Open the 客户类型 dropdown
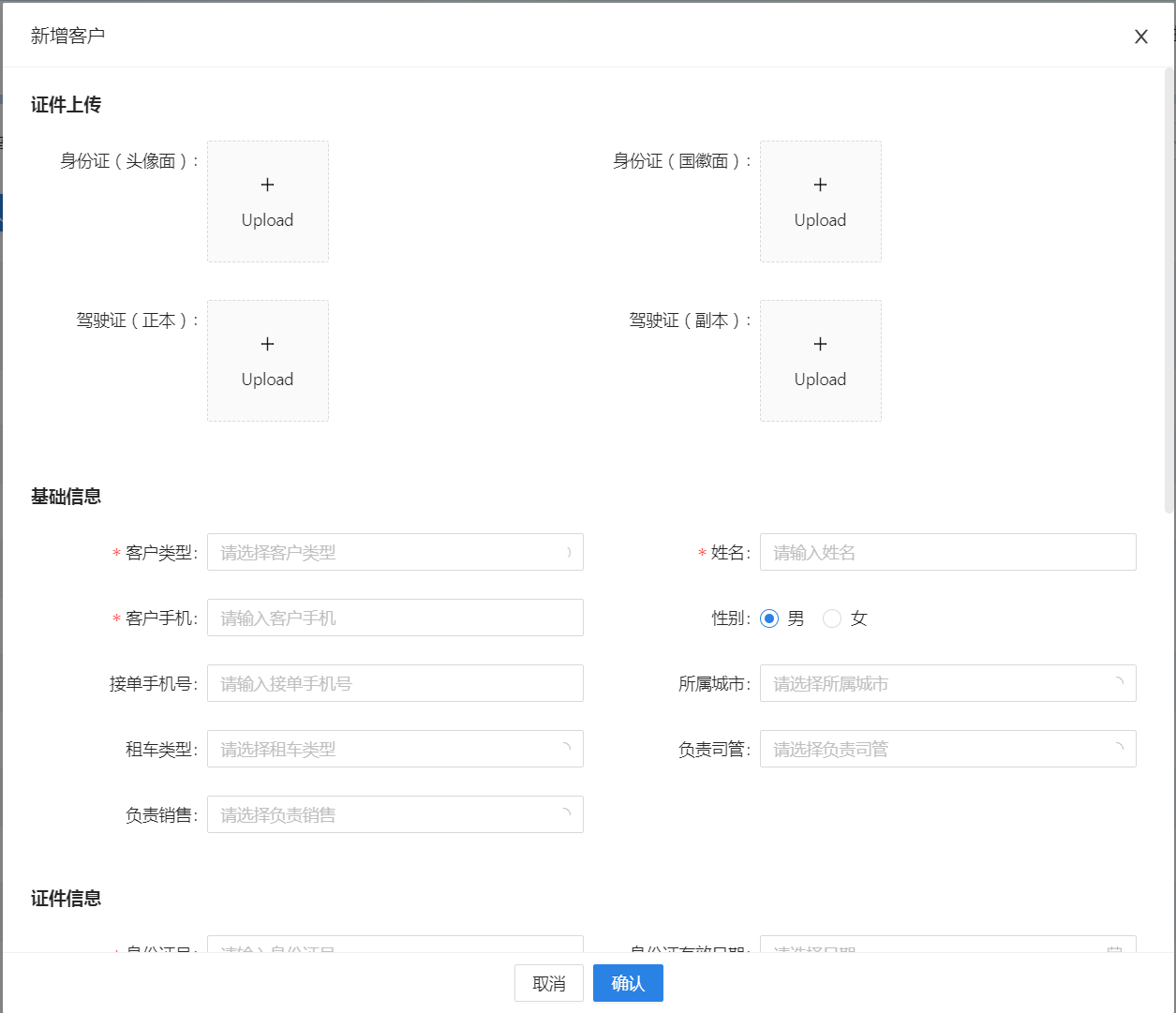1176x1013 pixels. coord(394,552)
